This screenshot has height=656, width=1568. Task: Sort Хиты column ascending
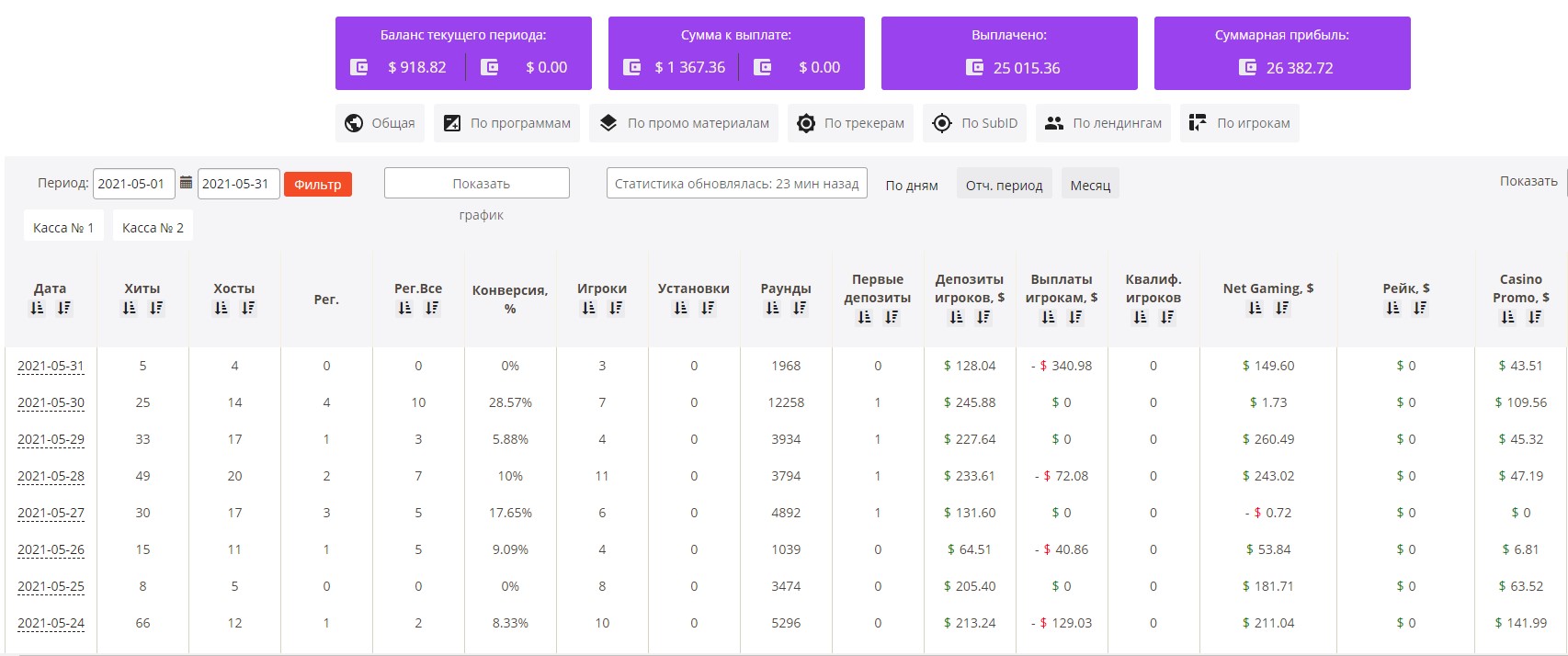click(129, 308)
